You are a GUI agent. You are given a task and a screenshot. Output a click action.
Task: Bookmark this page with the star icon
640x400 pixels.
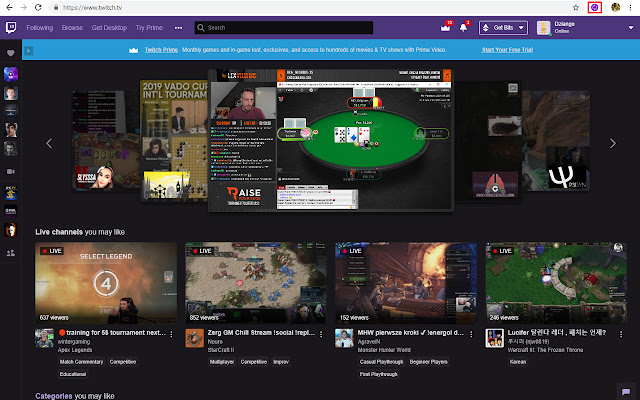(x=576, y=7)
